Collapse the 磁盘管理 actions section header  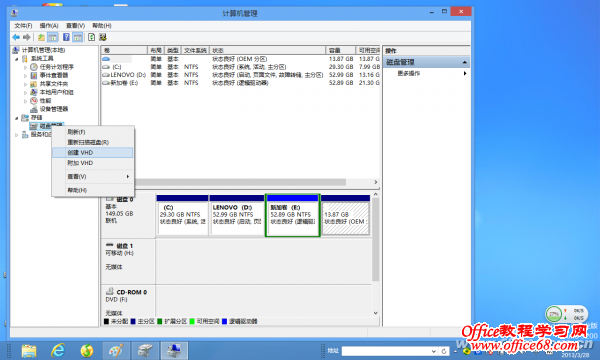426,62
